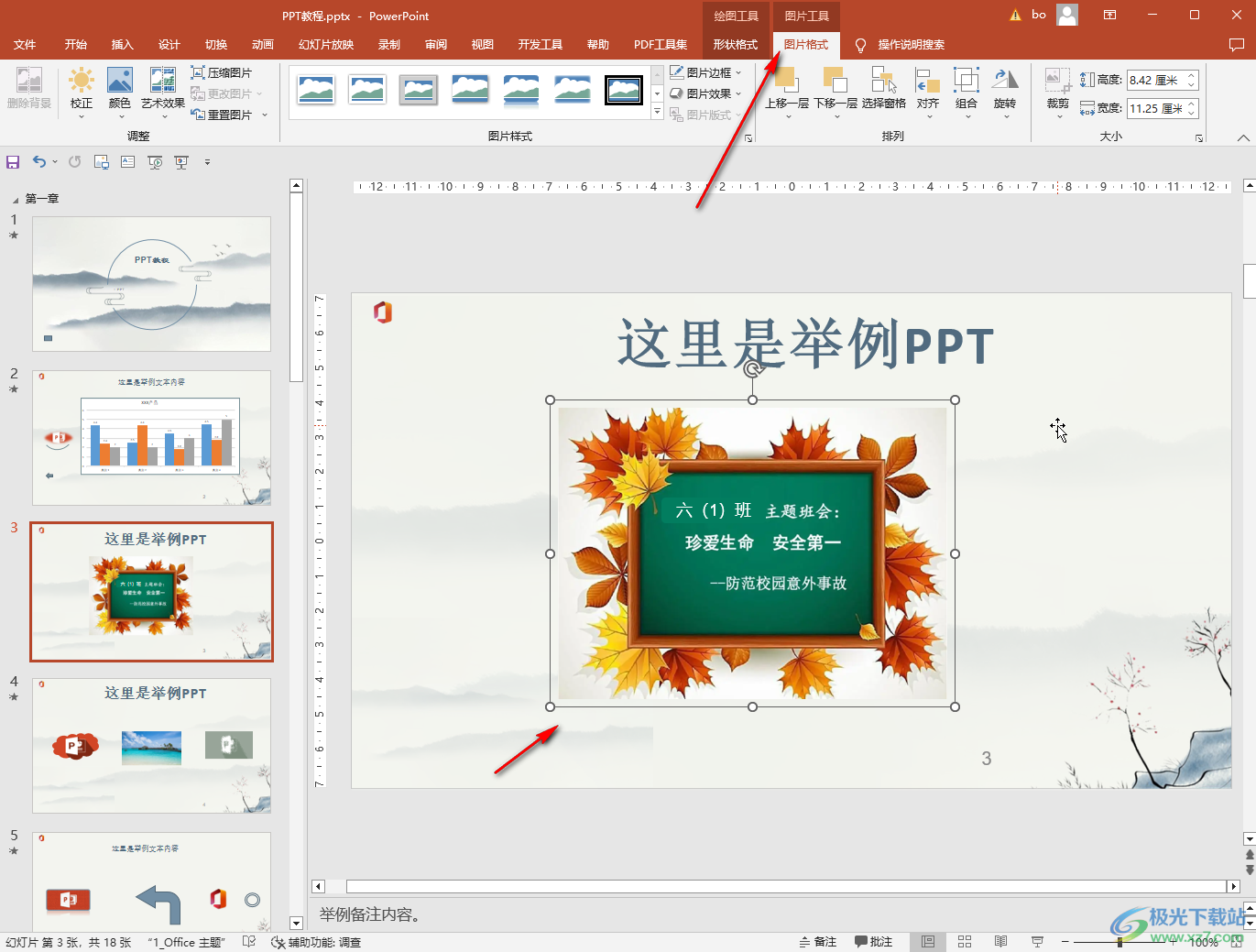The width and height of the screenshot is (1256, 952).
Task: Click the Crop (裁剪) tool icon
Action: 1058,80
